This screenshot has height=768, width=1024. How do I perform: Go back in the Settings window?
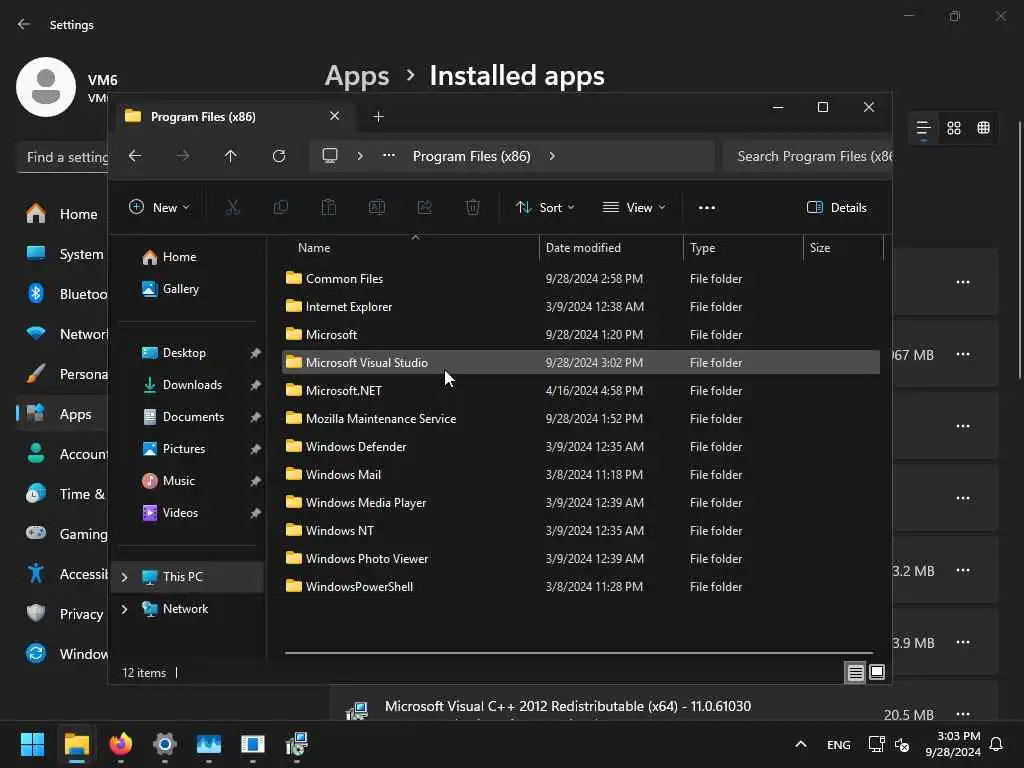24,24
